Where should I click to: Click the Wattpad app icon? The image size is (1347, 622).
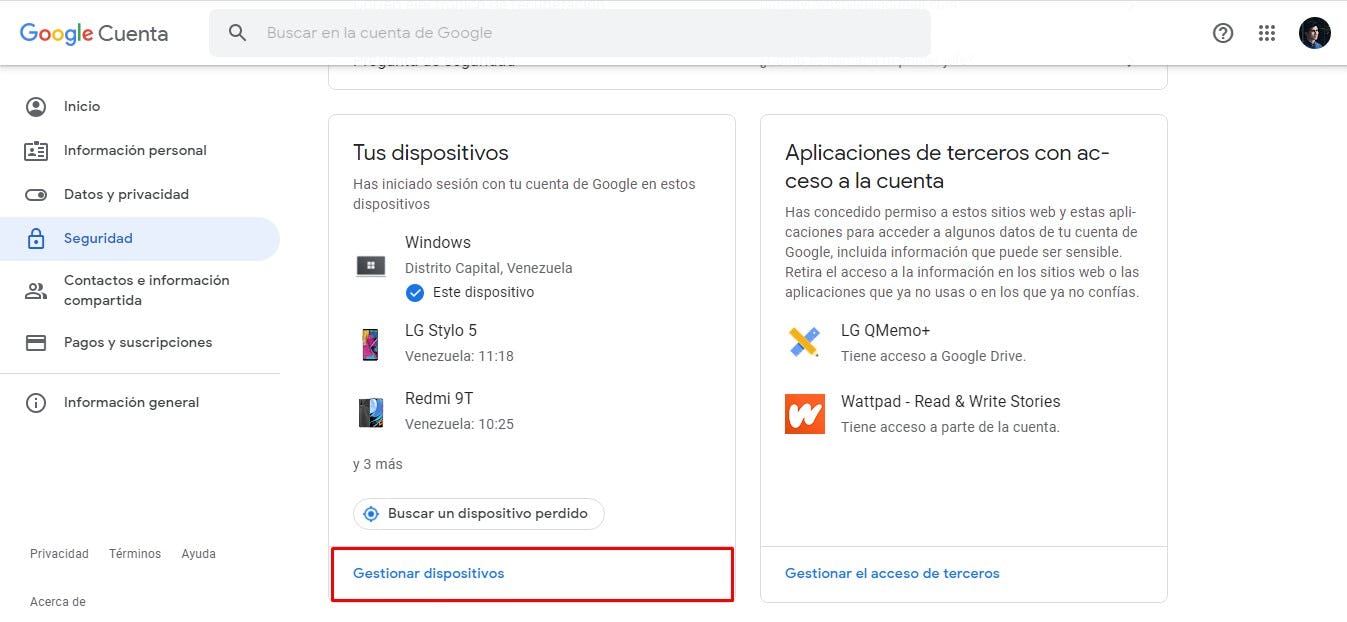(x=804, y=413)
